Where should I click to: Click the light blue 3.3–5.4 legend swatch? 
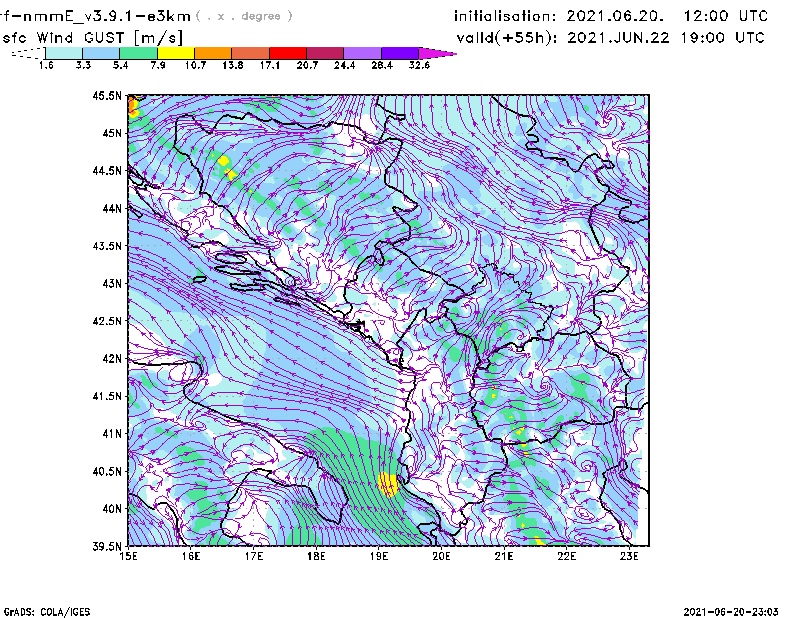pyautogui.click(x=101, y=53)
